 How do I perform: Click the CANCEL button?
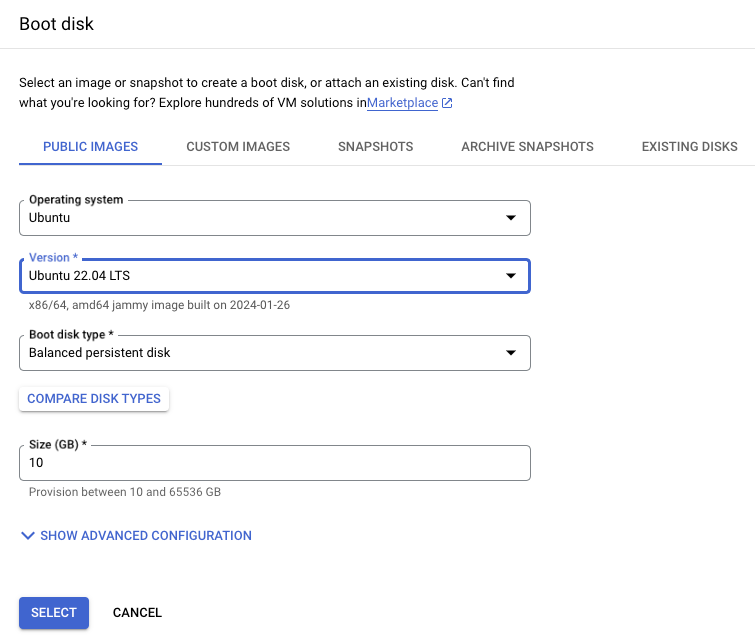pos(137,613)
